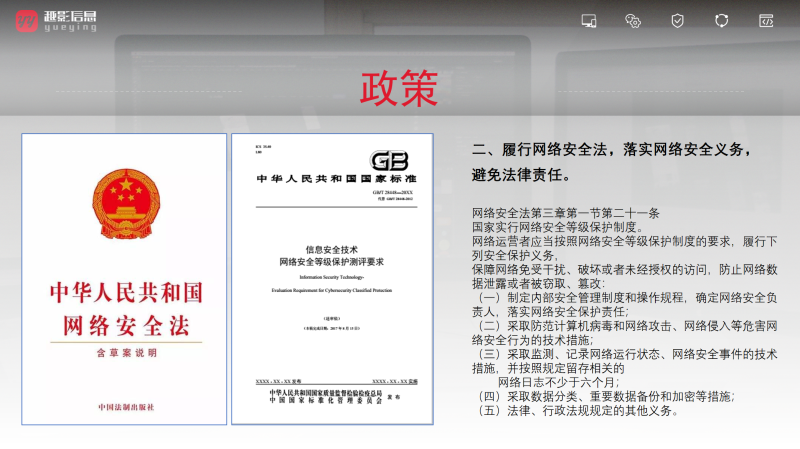Click the 网络安全法 red title on book
The image size is (800, 449).
[x=127, y=325]
